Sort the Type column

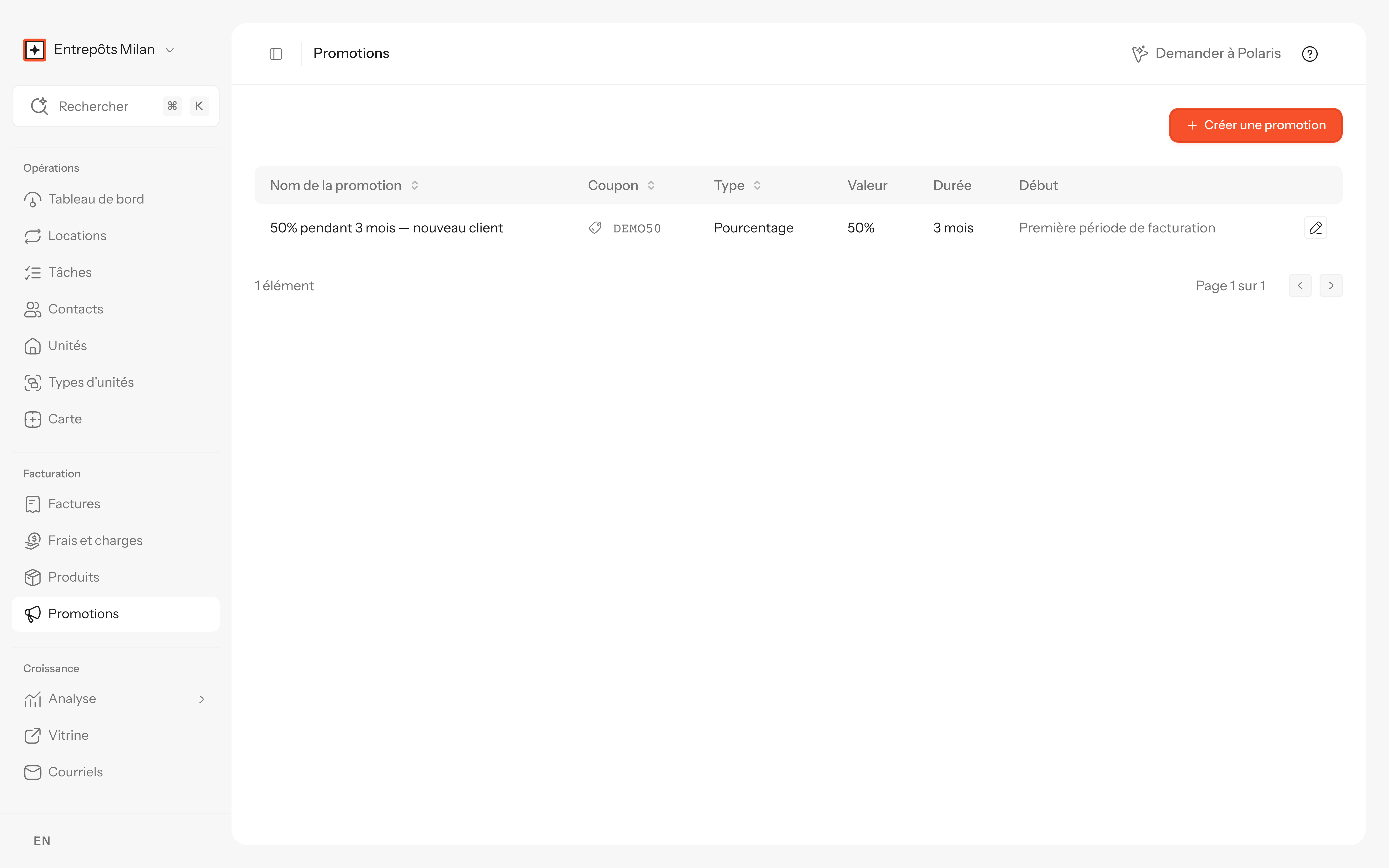(738, 185)
